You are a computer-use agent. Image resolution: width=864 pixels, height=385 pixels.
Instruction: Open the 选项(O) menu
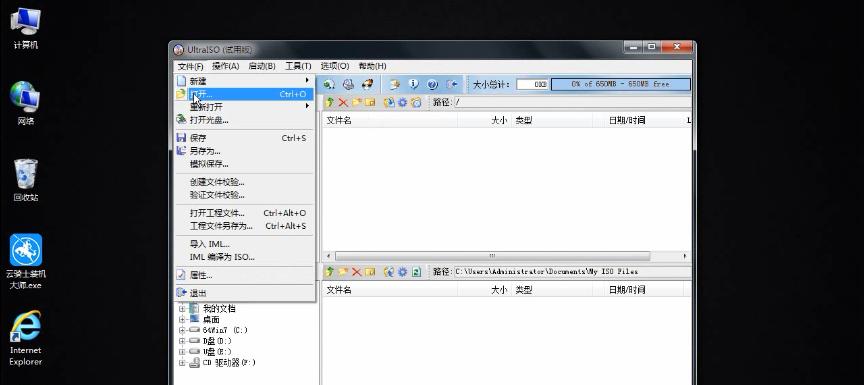335,66
